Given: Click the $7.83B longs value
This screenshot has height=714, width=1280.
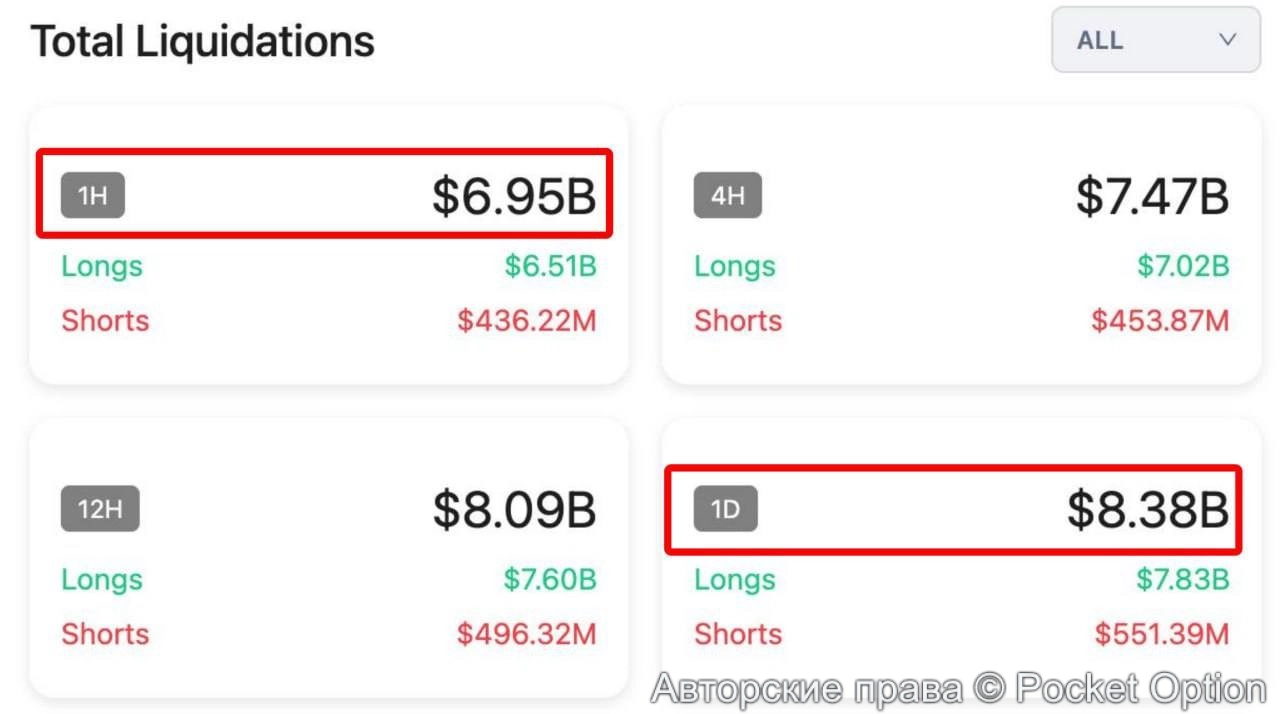Looking at the screenshot, I should [x=1182, y=579].
